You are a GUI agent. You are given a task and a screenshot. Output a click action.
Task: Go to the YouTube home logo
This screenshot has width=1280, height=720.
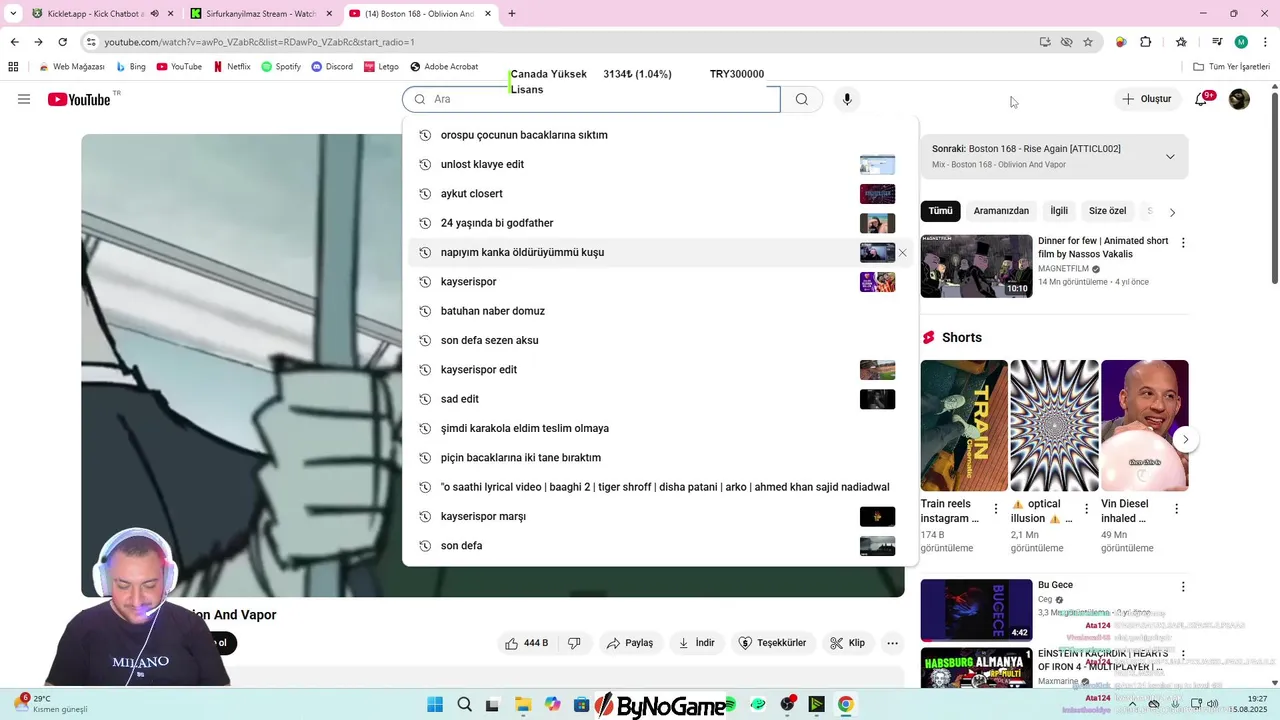point(78,99)
